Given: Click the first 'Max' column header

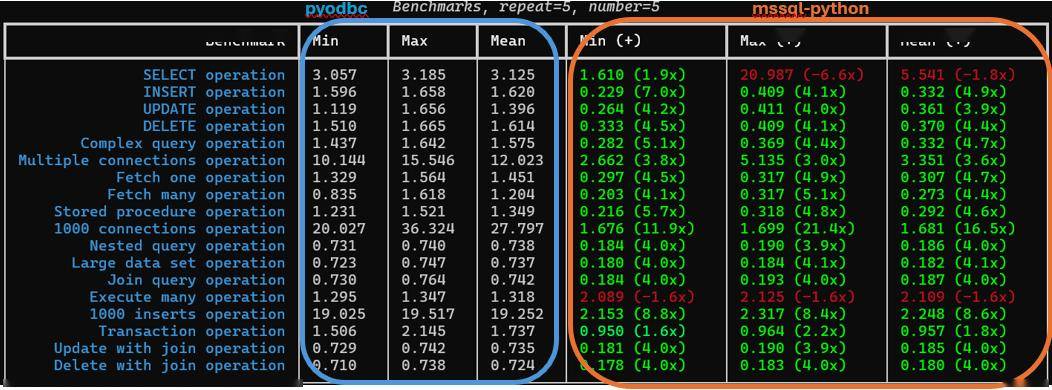Looking at the screenshot, I should 415,41.
